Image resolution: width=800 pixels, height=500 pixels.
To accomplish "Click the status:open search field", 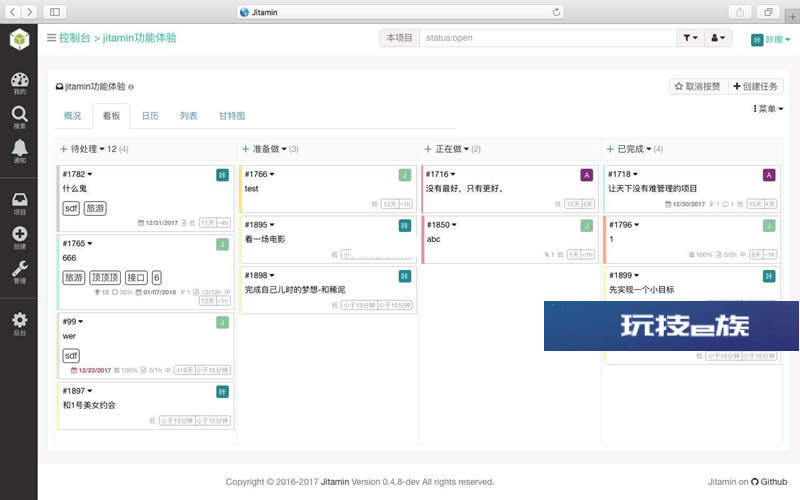I will coord(548,38).
